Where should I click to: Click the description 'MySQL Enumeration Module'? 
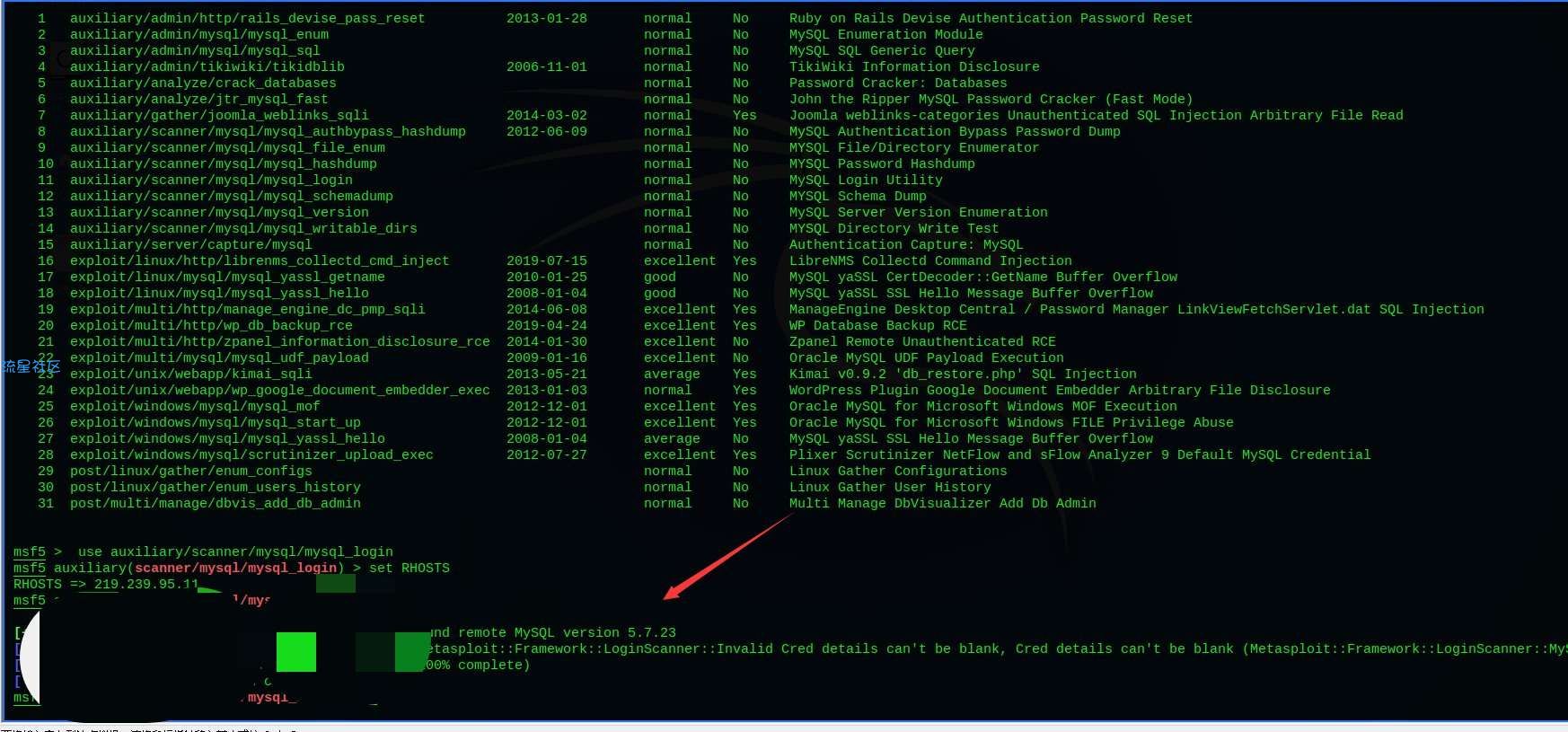(886, 34)
